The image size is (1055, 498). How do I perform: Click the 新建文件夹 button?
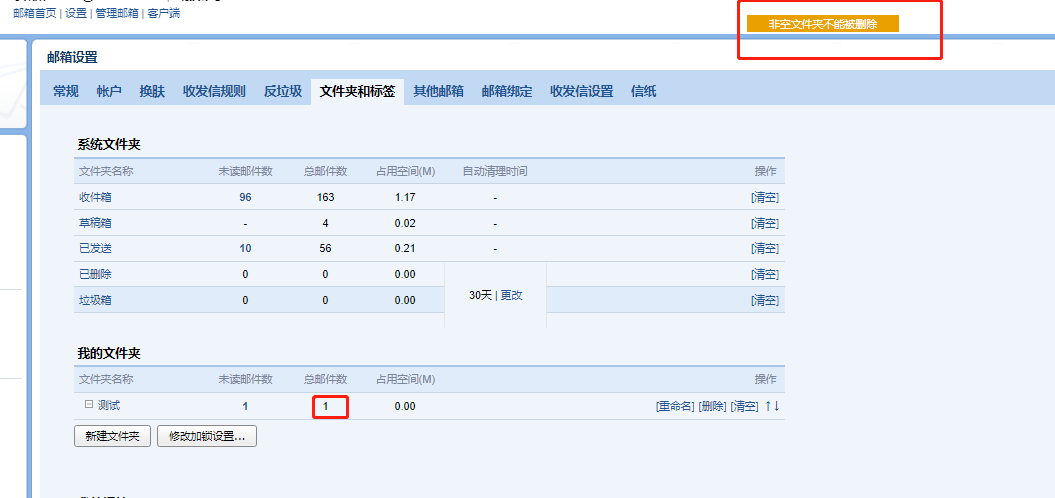pyautogui.click(x=112, y=436)
